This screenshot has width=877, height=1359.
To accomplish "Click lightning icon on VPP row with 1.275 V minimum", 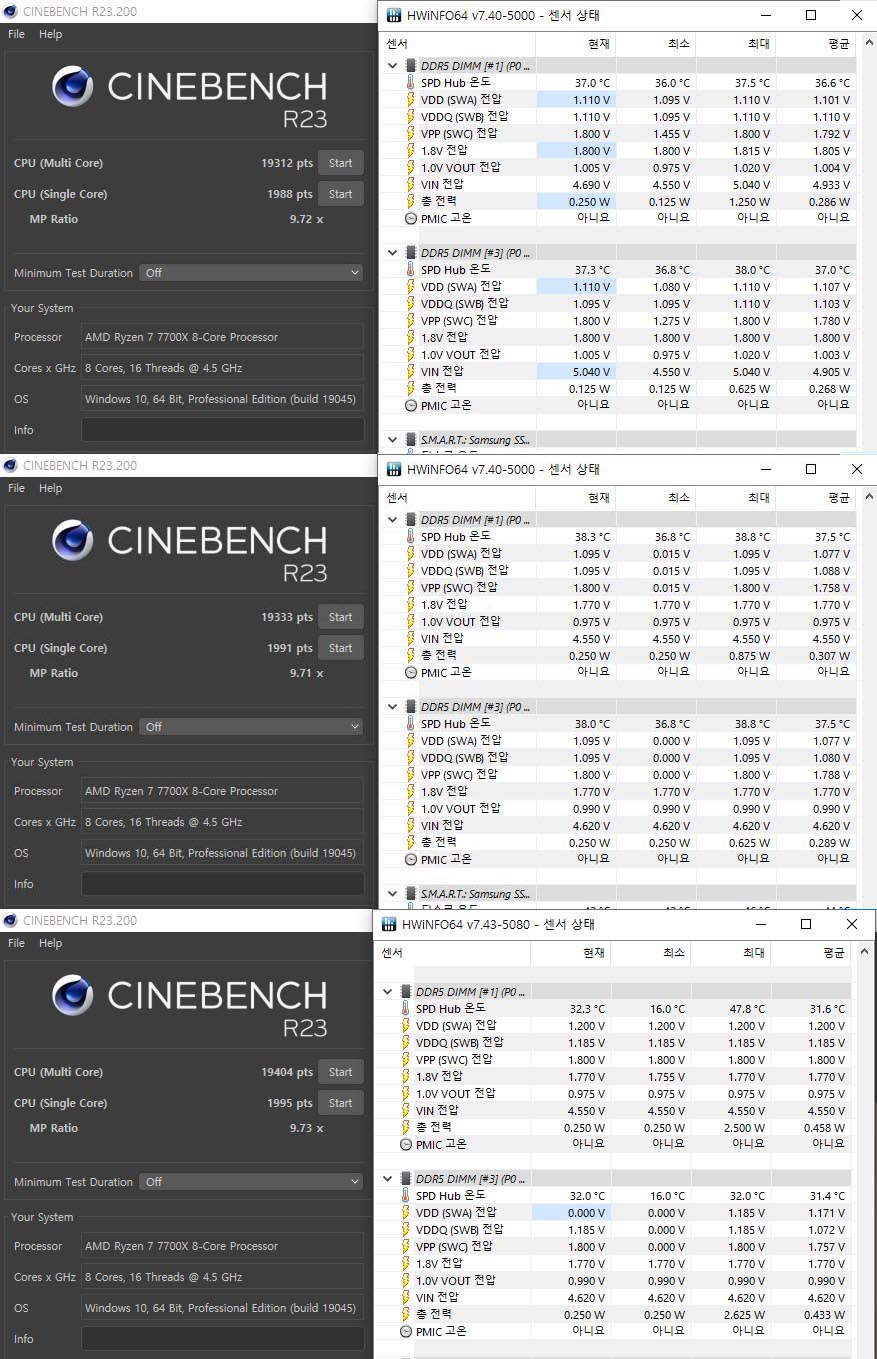I will (410, 321).
